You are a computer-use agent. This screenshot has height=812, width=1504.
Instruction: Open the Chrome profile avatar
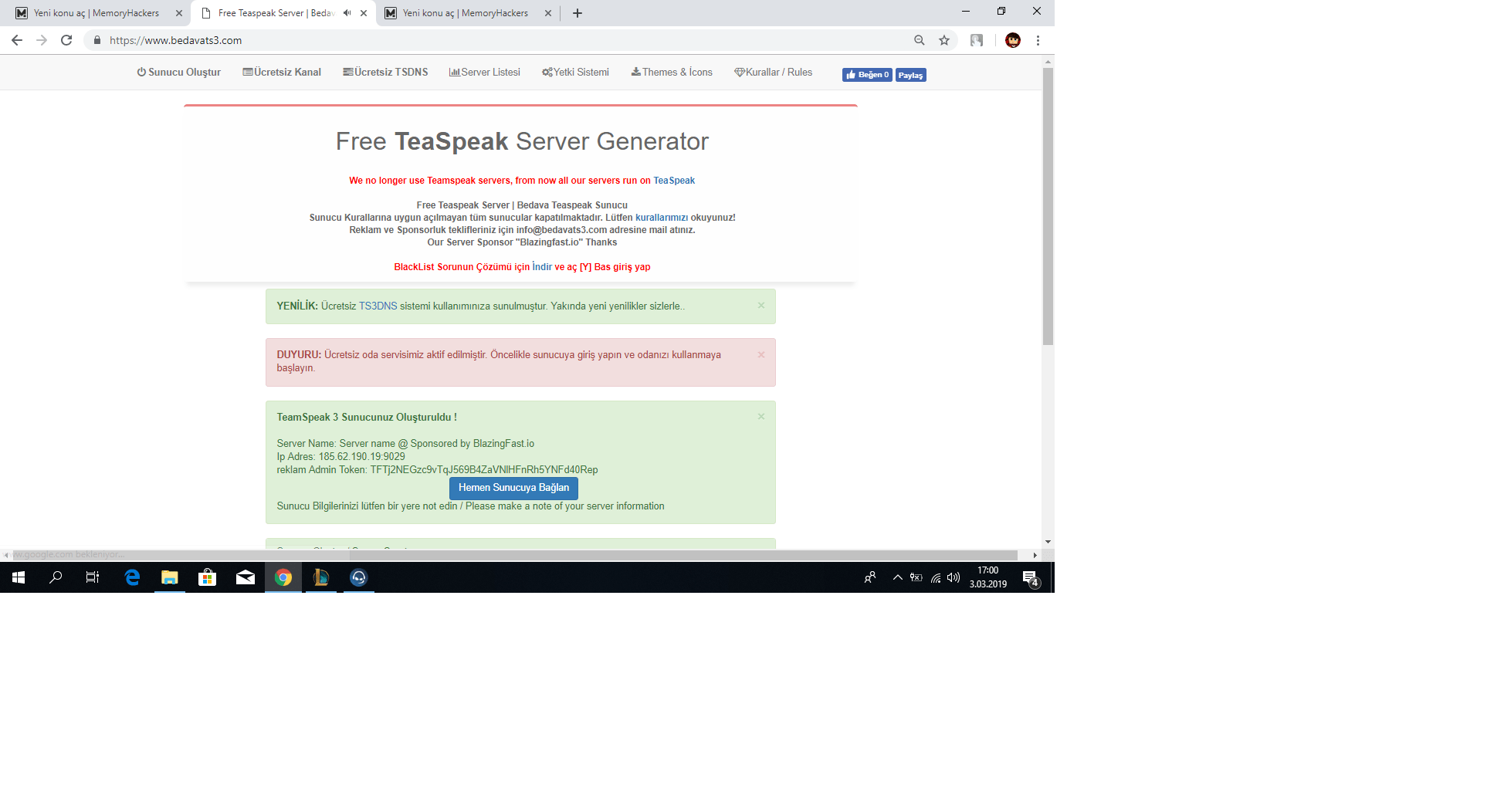pyautogui.click(x=1013, y=40)
